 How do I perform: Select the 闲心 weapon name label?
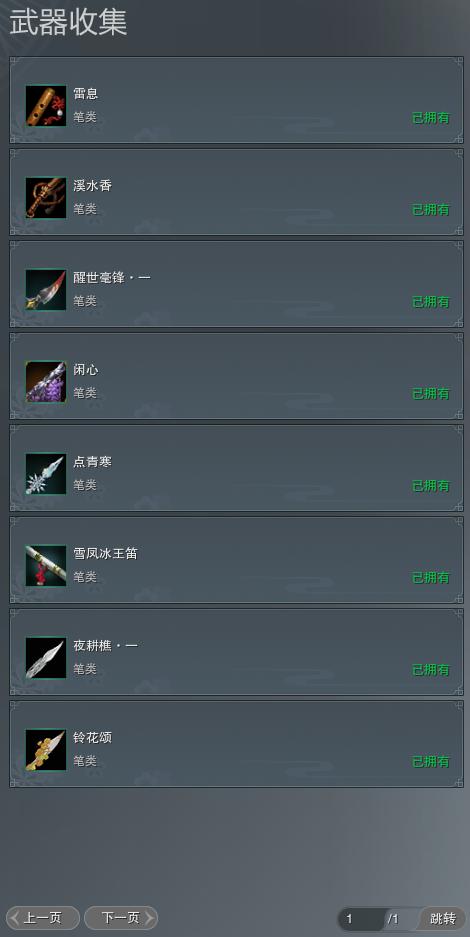tap(86, 370)
